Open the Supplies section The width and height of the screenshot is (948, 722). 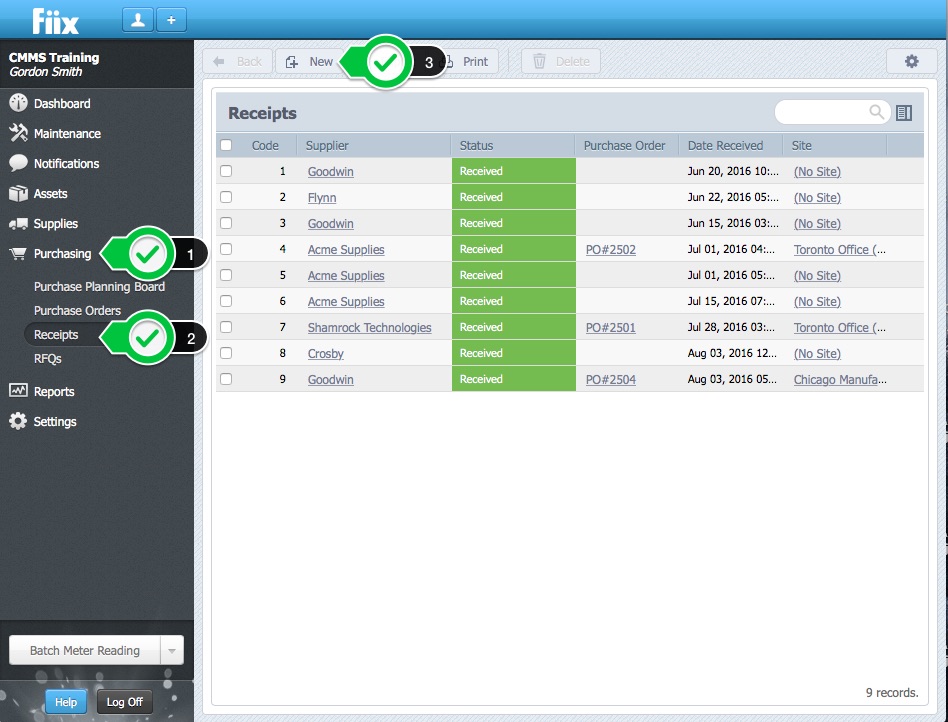coord(56,224)
